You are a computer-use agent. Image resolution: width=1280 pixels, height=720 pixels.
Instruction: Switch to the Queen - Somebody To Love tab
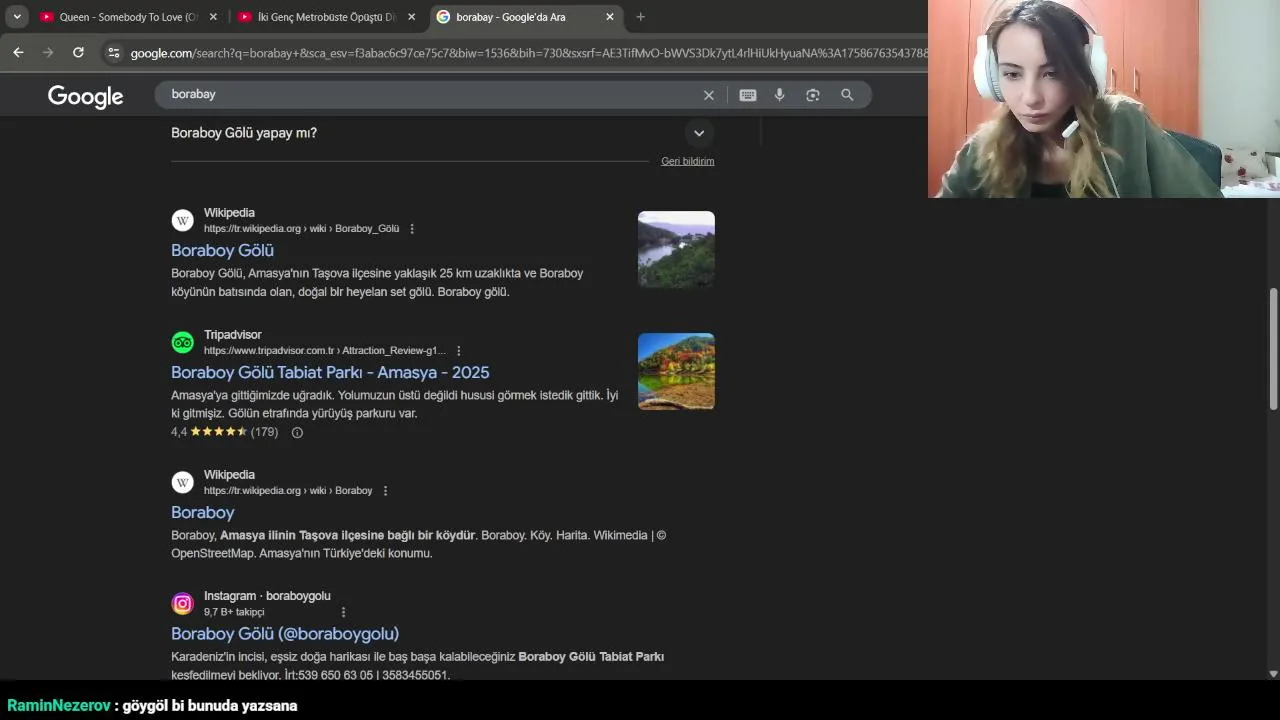[128, 17]
